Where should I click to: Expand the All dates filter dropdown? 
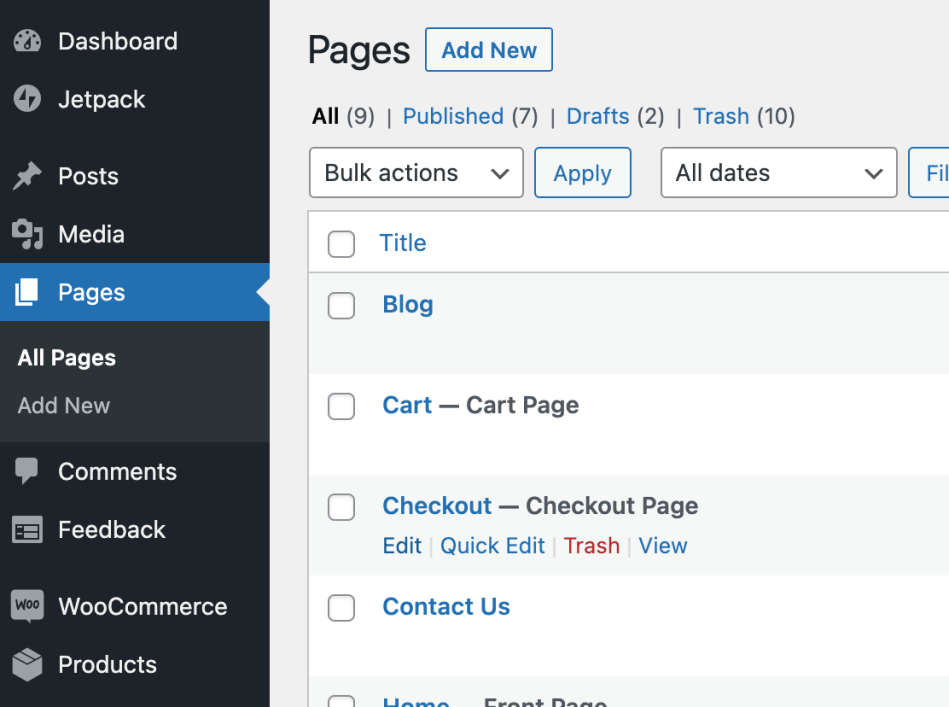(778, 173)
